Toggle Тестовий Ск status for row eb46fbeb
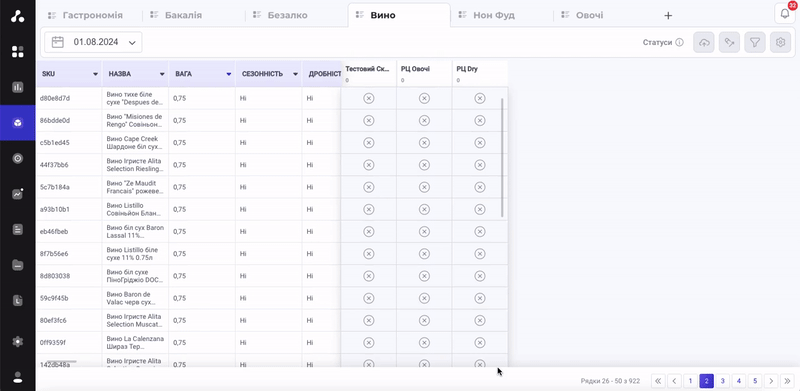Viewport: 800px width, 391px height. pyautogui.click(x=368, y=232)
